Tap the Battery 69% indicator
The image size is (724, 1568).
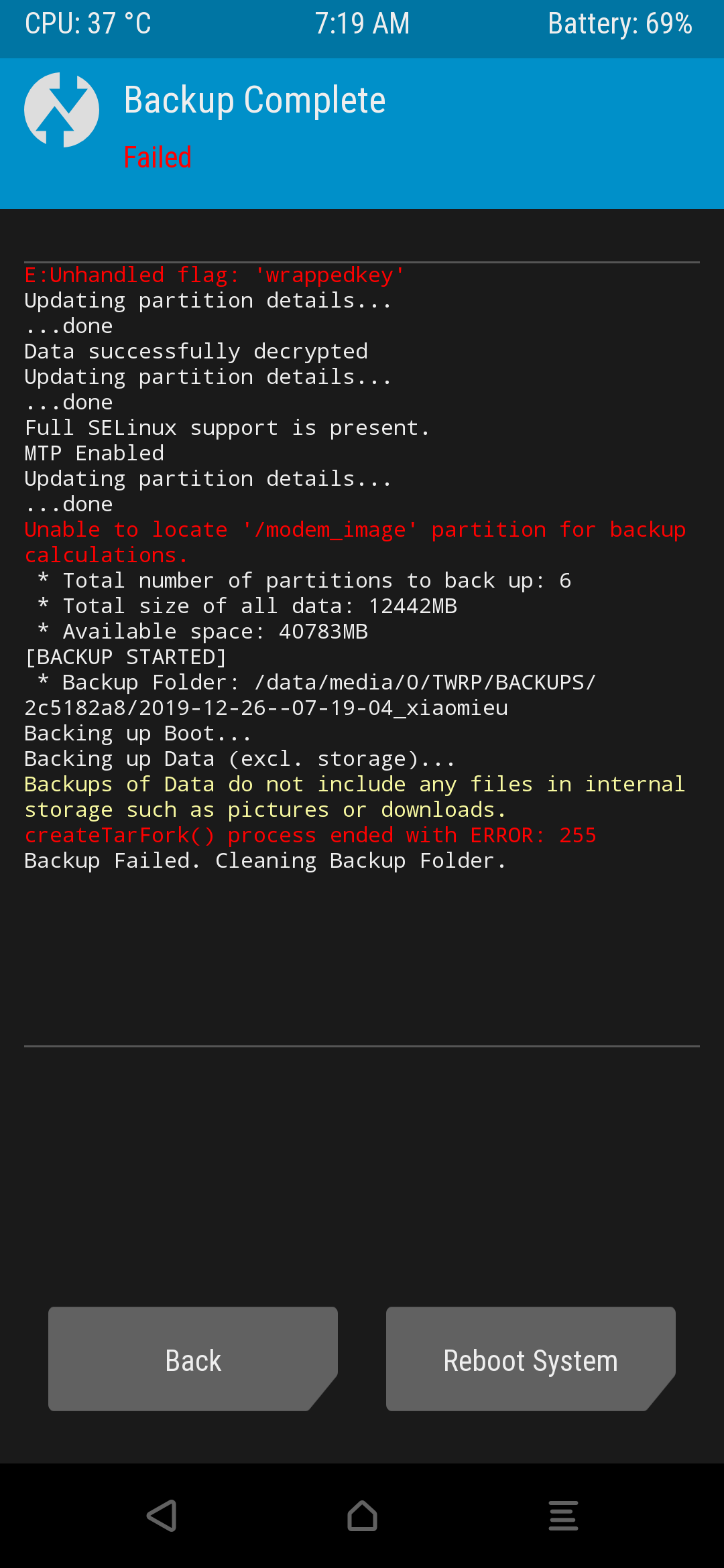point(620,24)
